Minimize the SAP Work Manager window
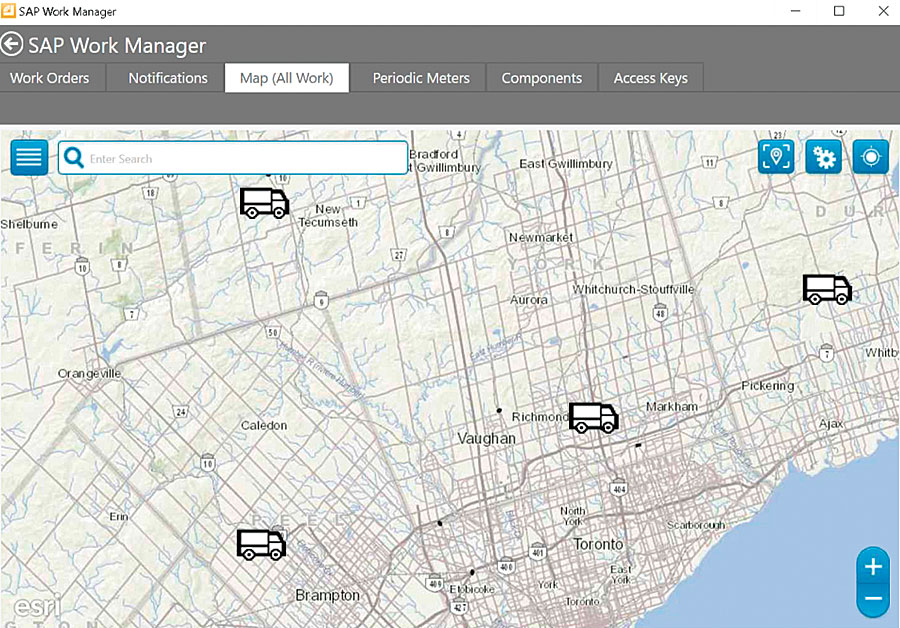Image resolution: width=900 pixels, height=628 pixels. point(796,11)
